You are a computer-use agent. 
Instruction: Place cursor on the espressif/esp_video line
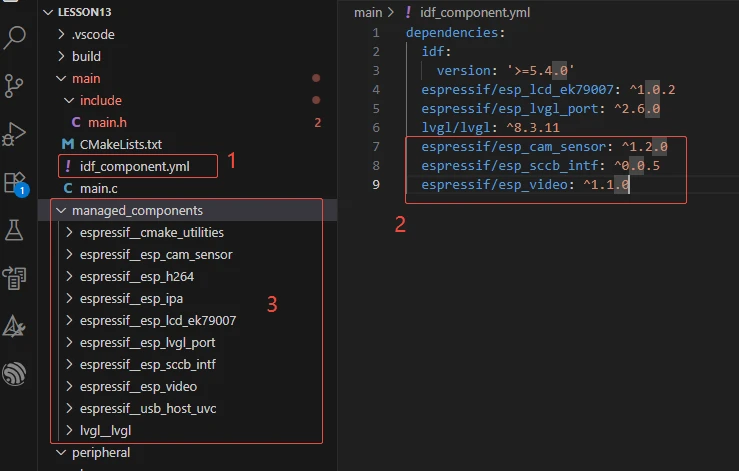(x=524, y=185)
